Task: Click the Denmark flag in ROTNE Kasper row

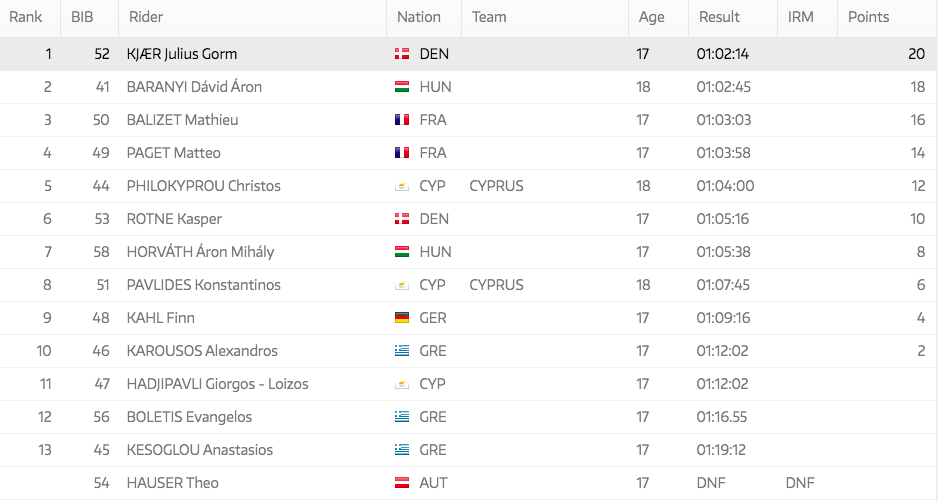Action: pos(402,219)
